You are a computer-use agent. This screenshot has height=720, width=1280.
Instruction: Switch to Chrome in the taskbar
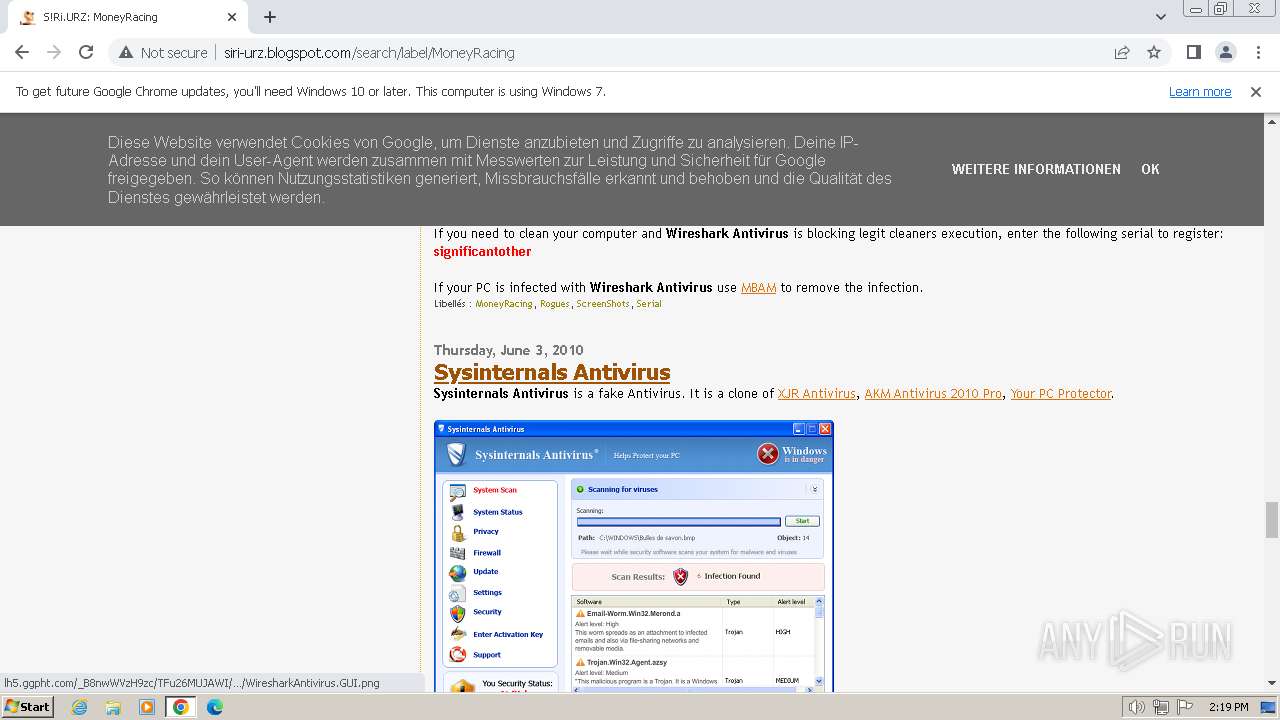point(181,707)
